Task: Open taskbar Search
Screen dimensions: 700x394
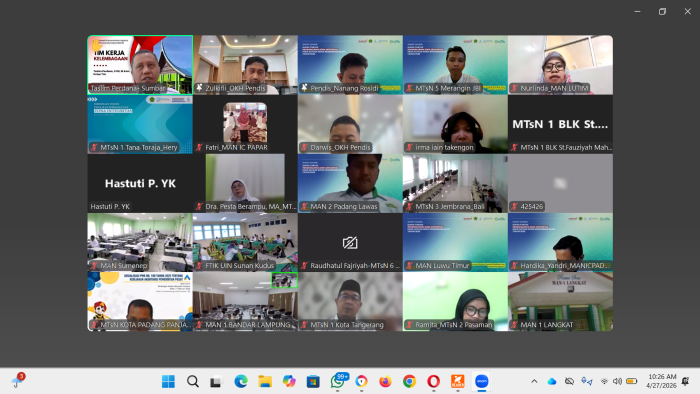Action: click(193, 382)
